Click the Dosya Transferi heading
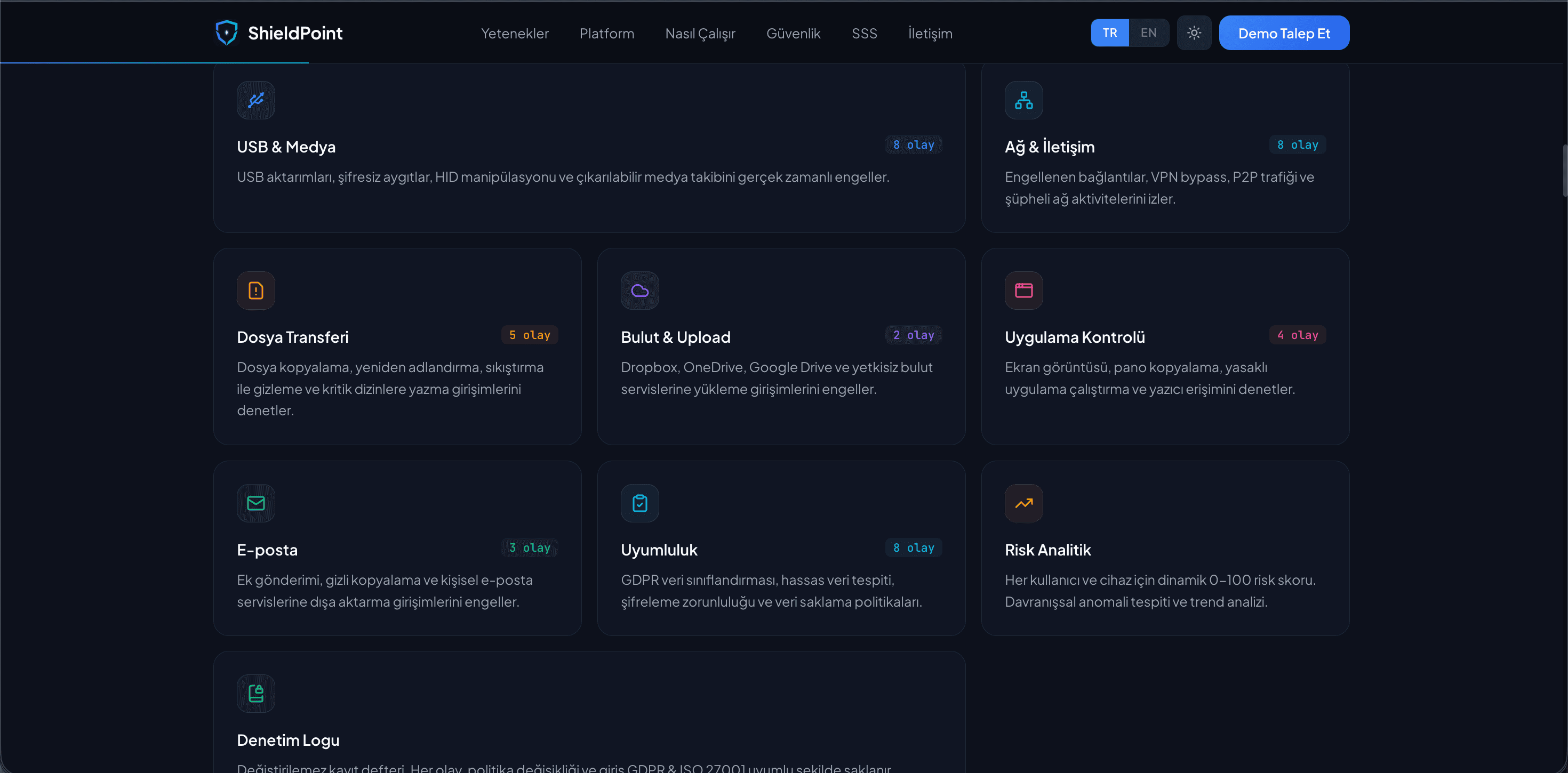This screenshot has width=1568, height=773. point(293,337)
